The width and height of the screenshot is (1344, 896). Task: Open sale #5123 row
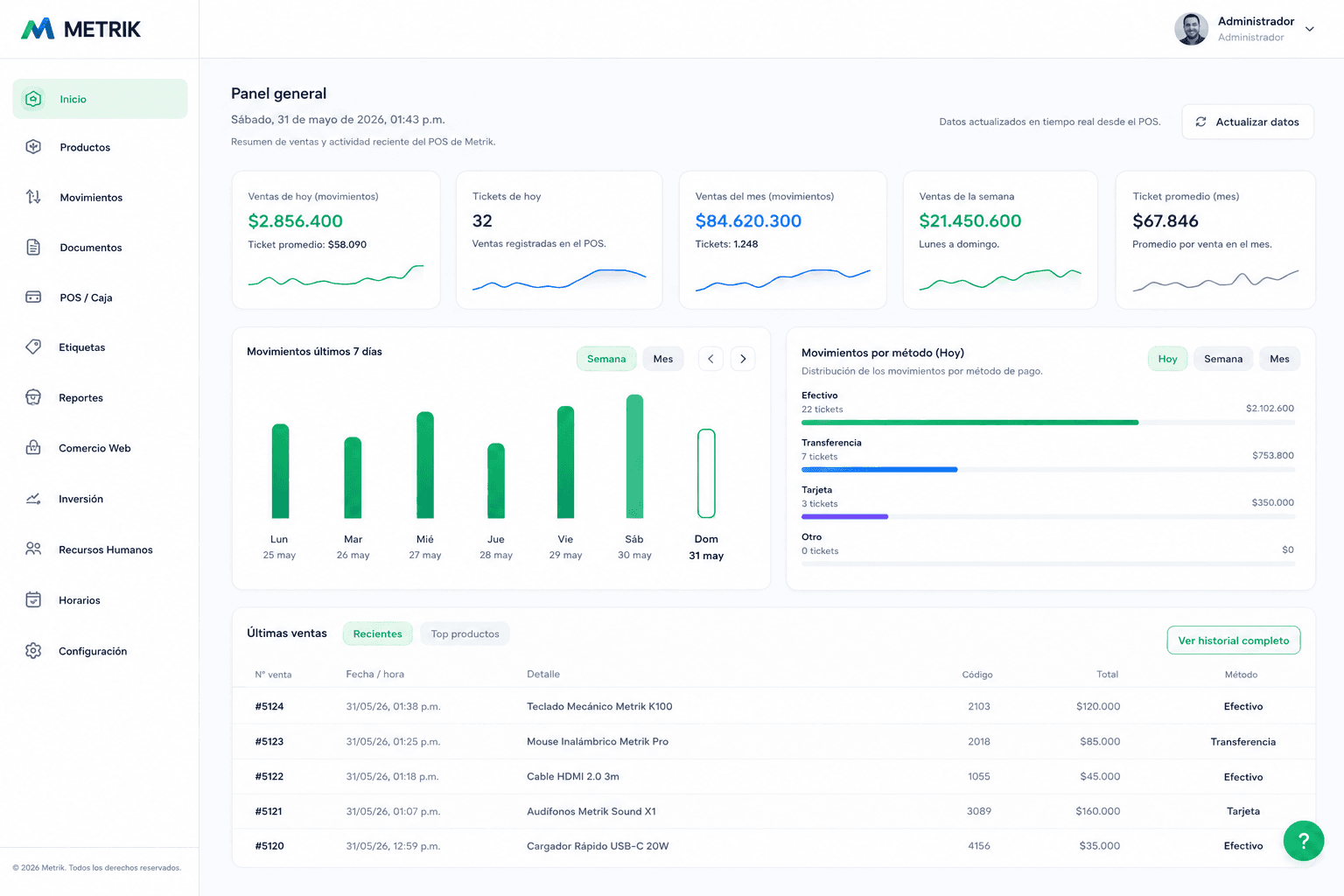[x=773, y=741]
